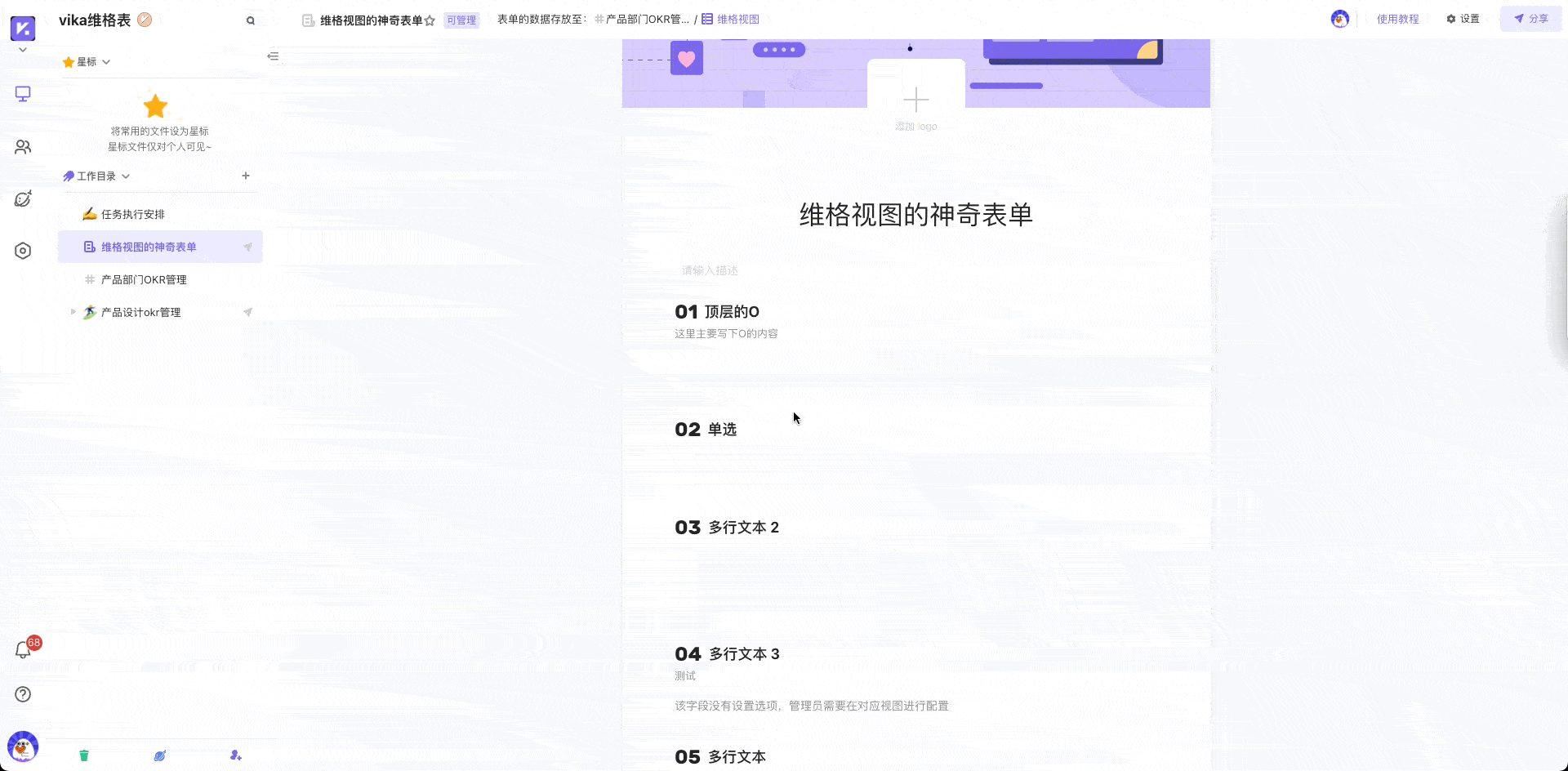1568x771 pixels.
Task: Open the template center rocket icon
Action: pos(23,198)
